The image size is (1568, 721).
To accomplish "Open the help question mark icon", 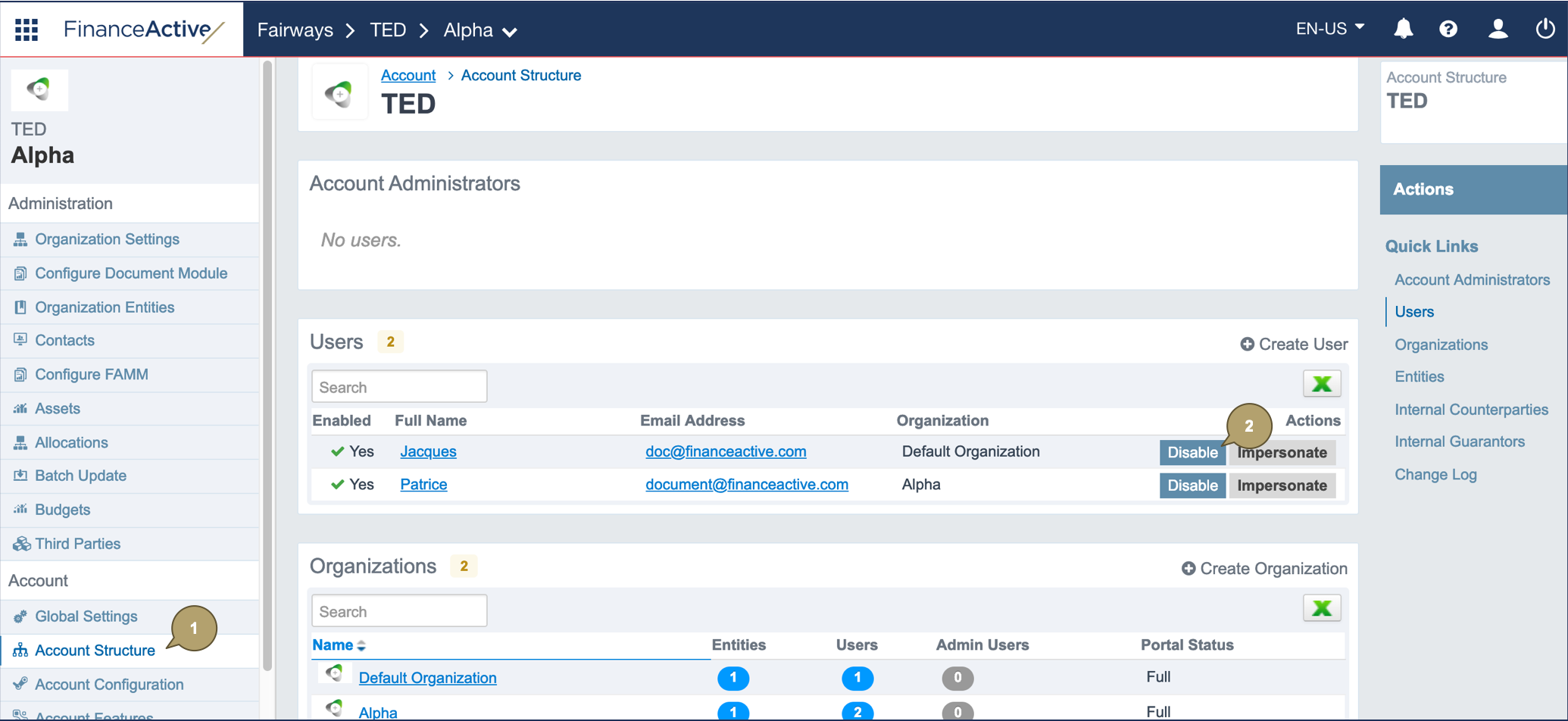I will click(1448, 29).
